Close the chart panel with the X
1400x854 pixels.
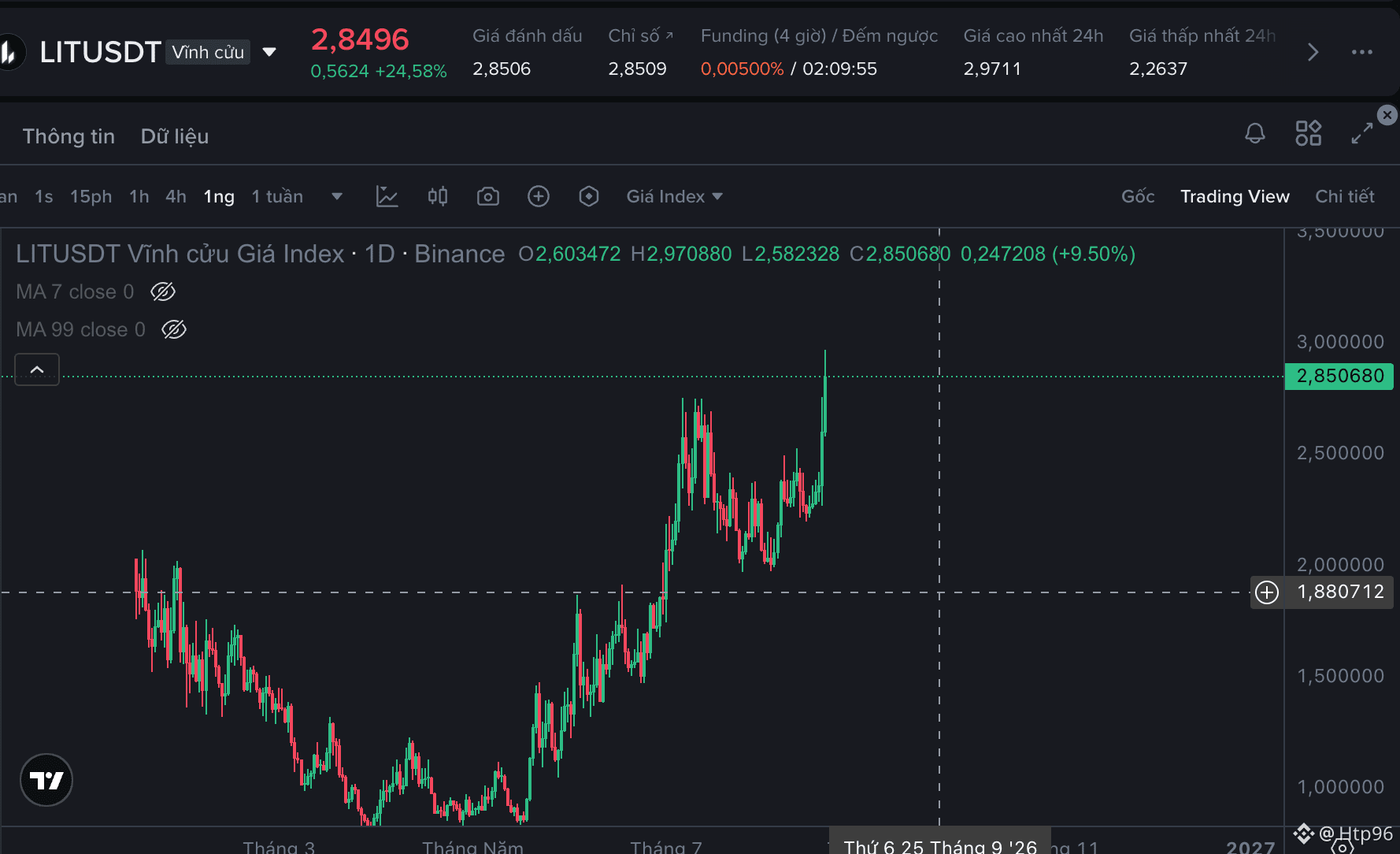(1387, 115)
